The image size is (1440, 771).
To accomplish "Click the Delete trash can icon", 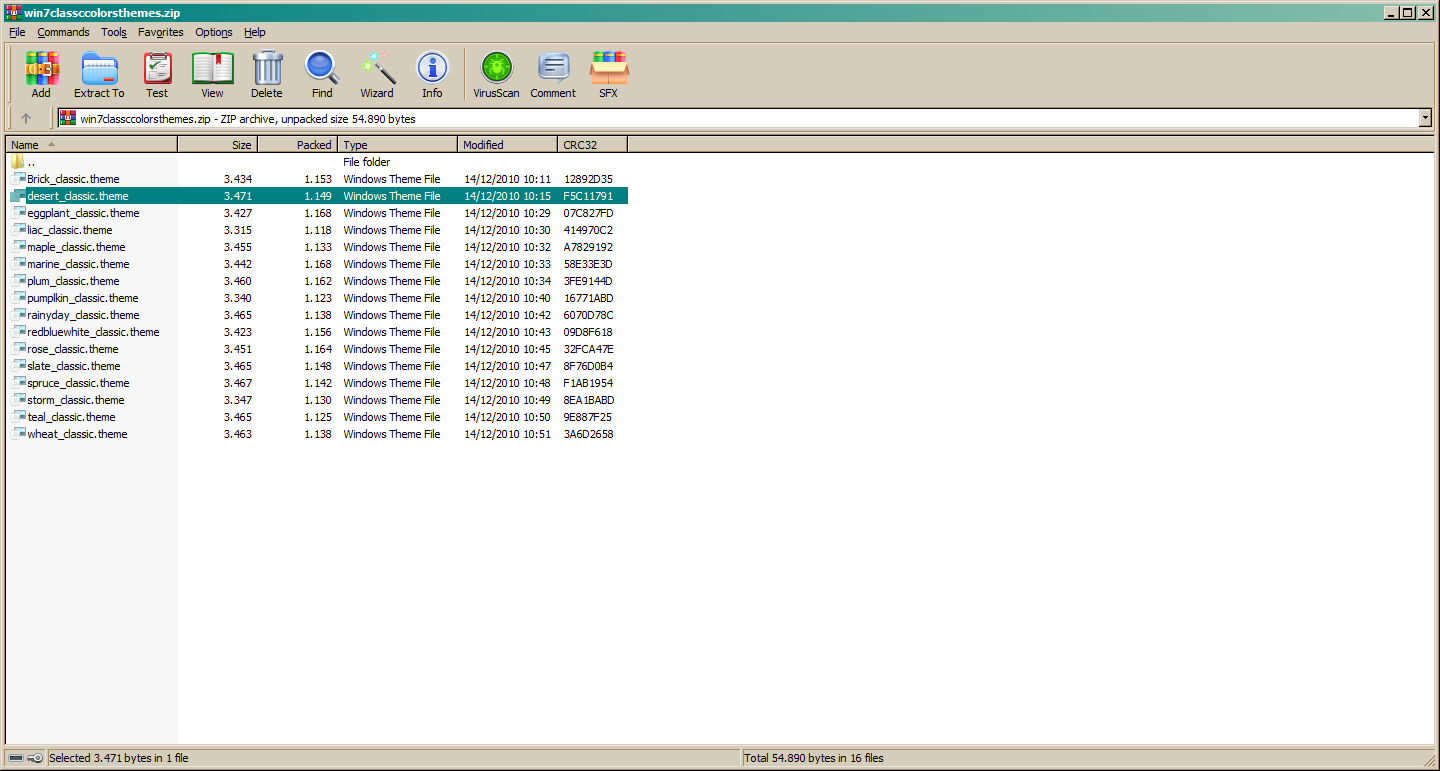I will (x=267, y=68).
